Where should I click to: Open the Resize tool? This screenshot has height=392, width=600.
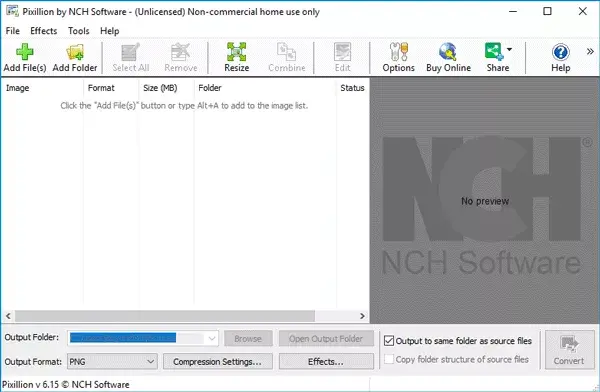(x=236, y=57)
